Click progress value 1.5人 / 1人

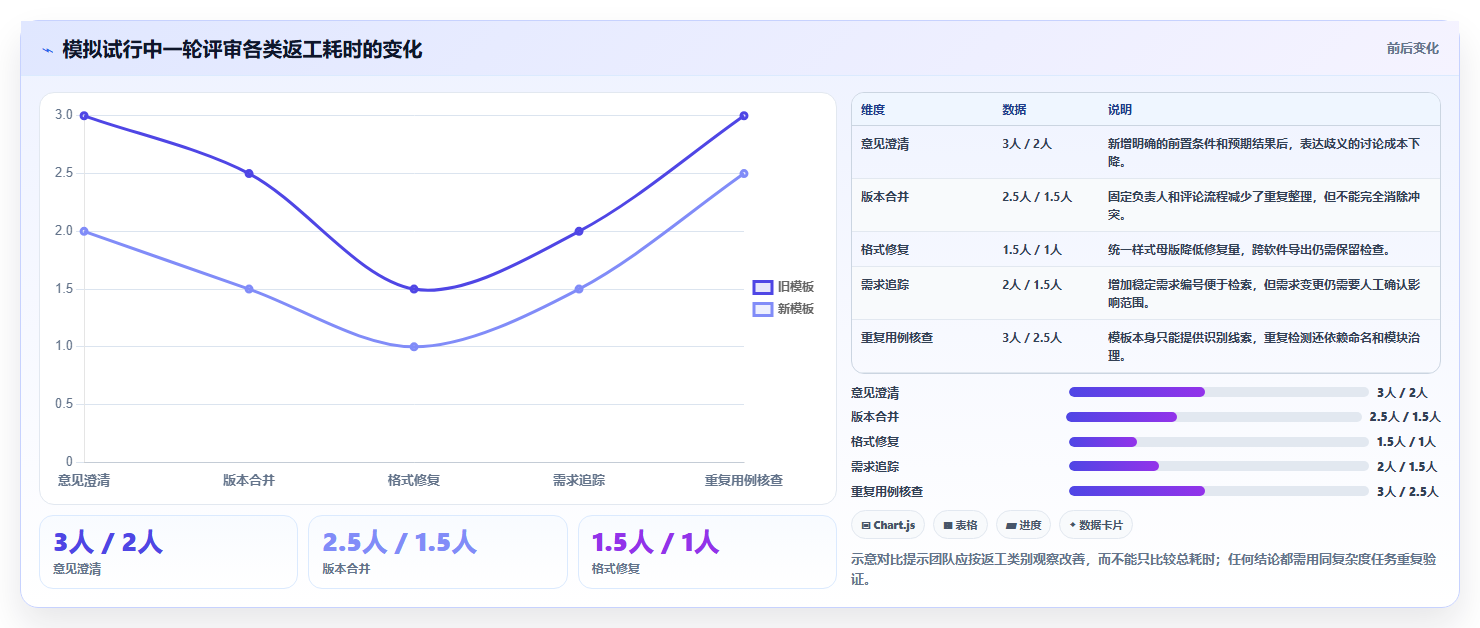pyautogui.click(x=1406, y=442)
